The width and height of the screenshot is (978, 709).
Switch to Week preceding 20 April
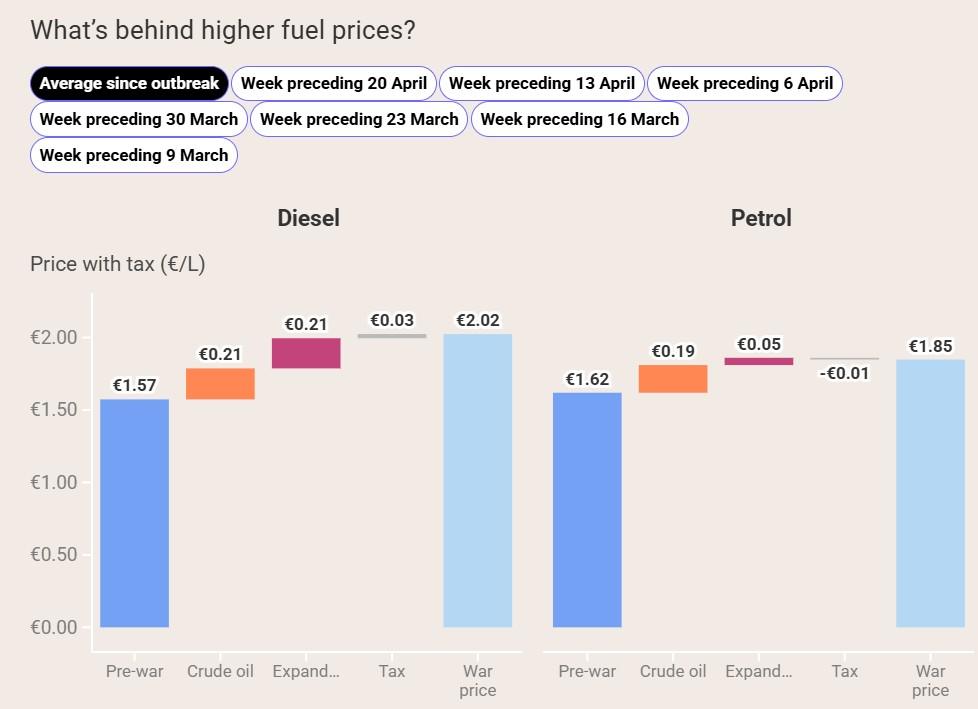pyautogui.click(x=334, y=83)
